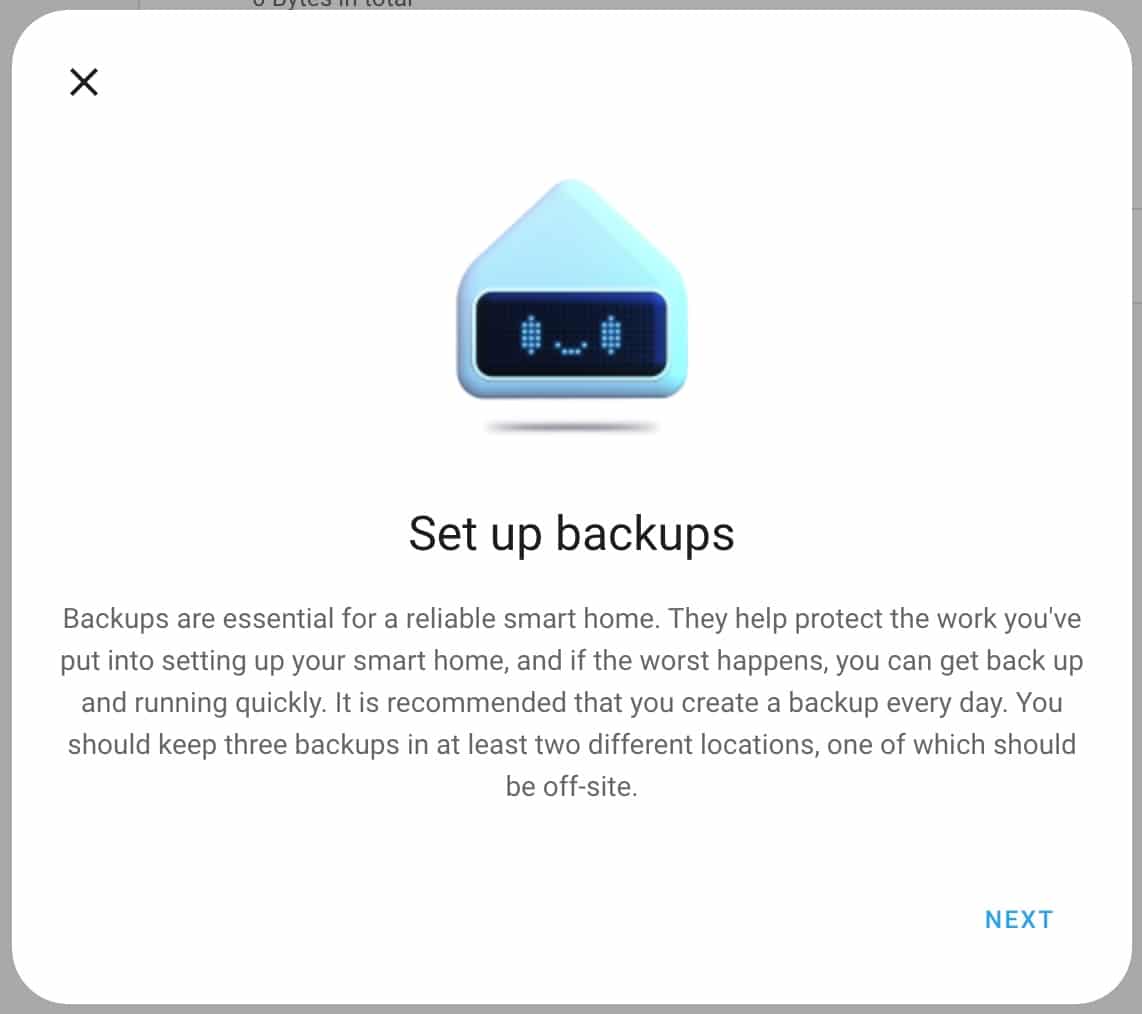Close the Set up backups dialog
This screenshot has width=1142, height=1014.
[x=84, y=82]
